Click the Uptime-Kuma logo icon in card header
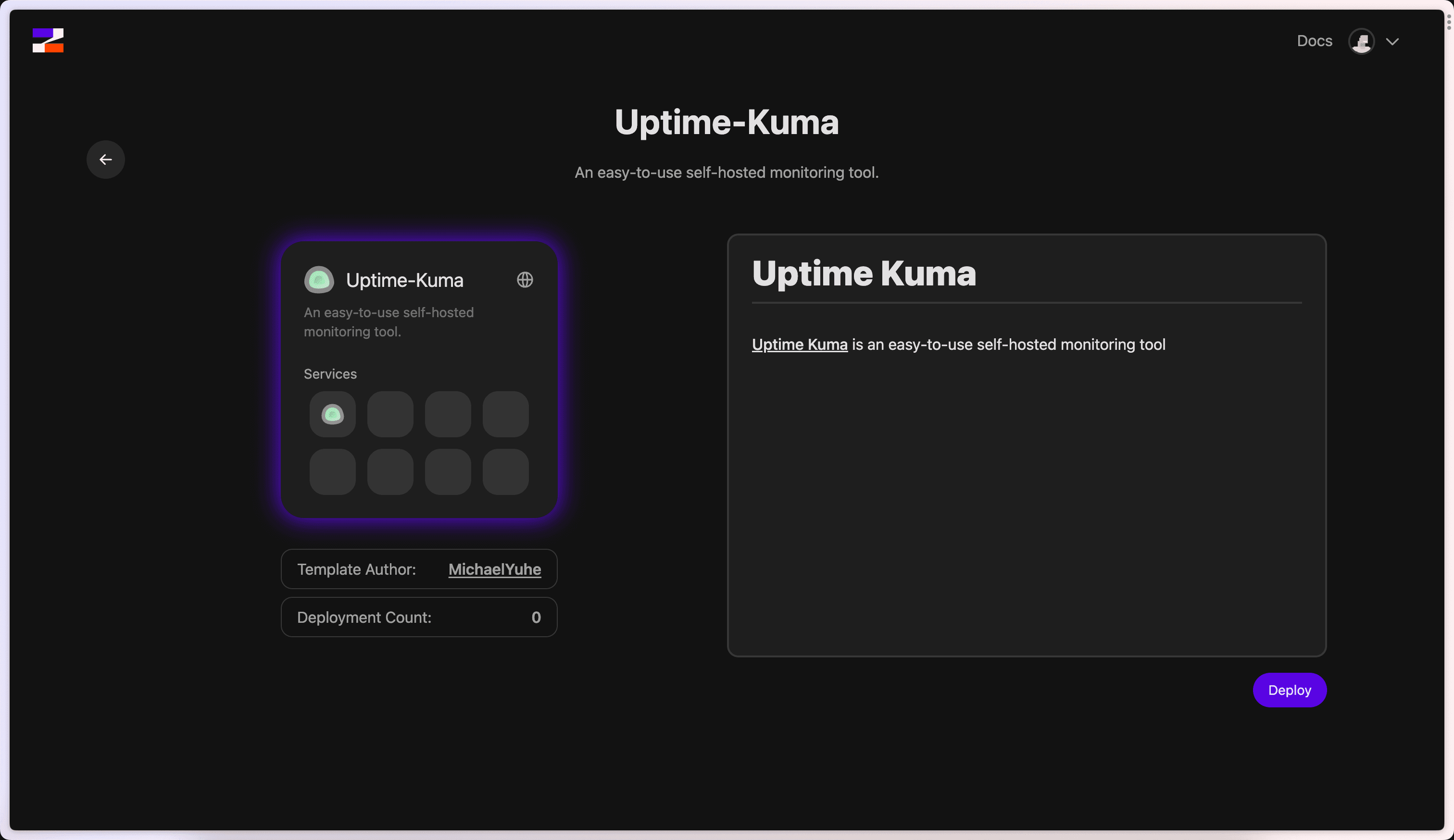Image resolution: width=1454 pixels, height=840 pixels. 319,280
